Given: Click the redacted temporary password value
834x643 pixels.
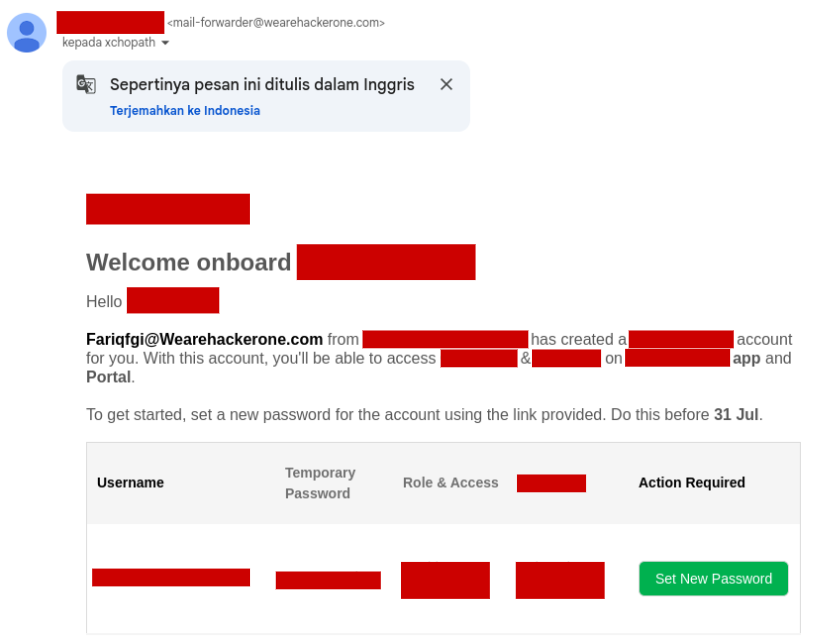Looking at the screenshot, I should 328,580.
